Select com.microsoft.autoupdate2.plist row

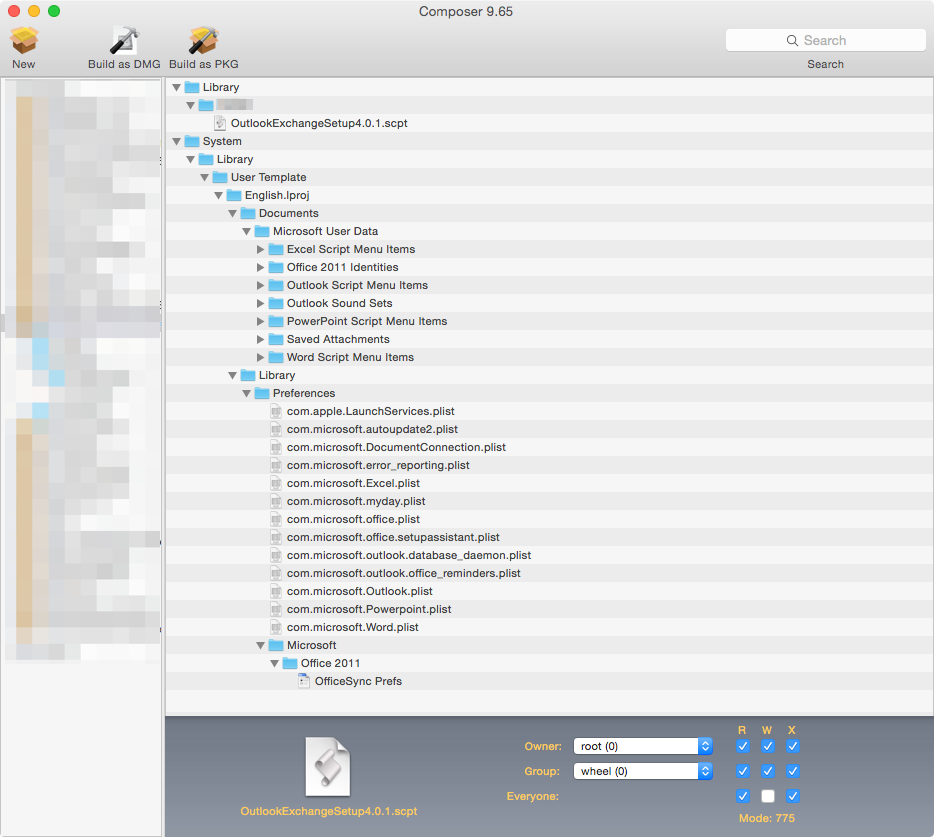549,429
